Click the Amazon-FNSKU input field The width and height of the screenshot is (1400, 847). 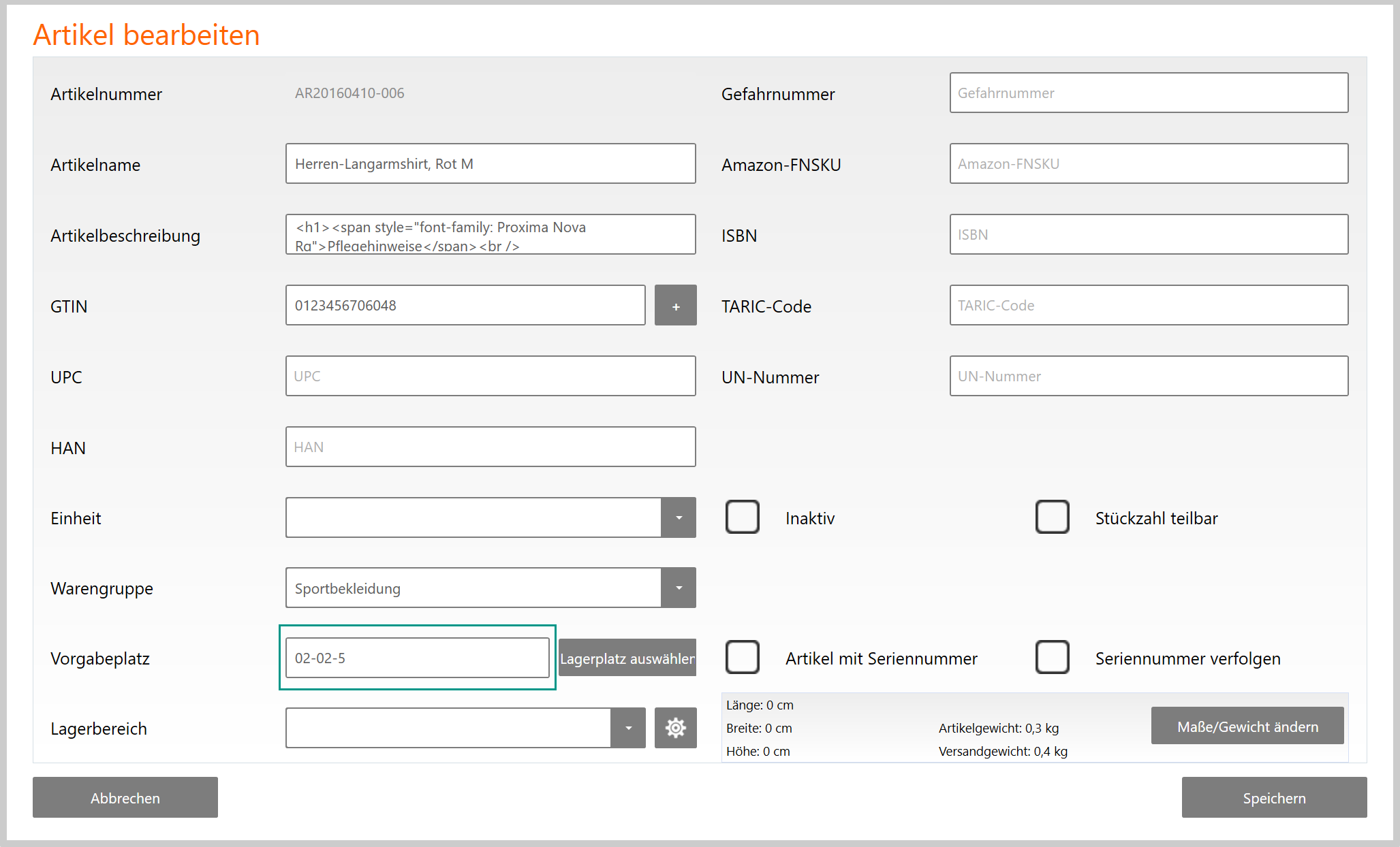(1149, 164)
